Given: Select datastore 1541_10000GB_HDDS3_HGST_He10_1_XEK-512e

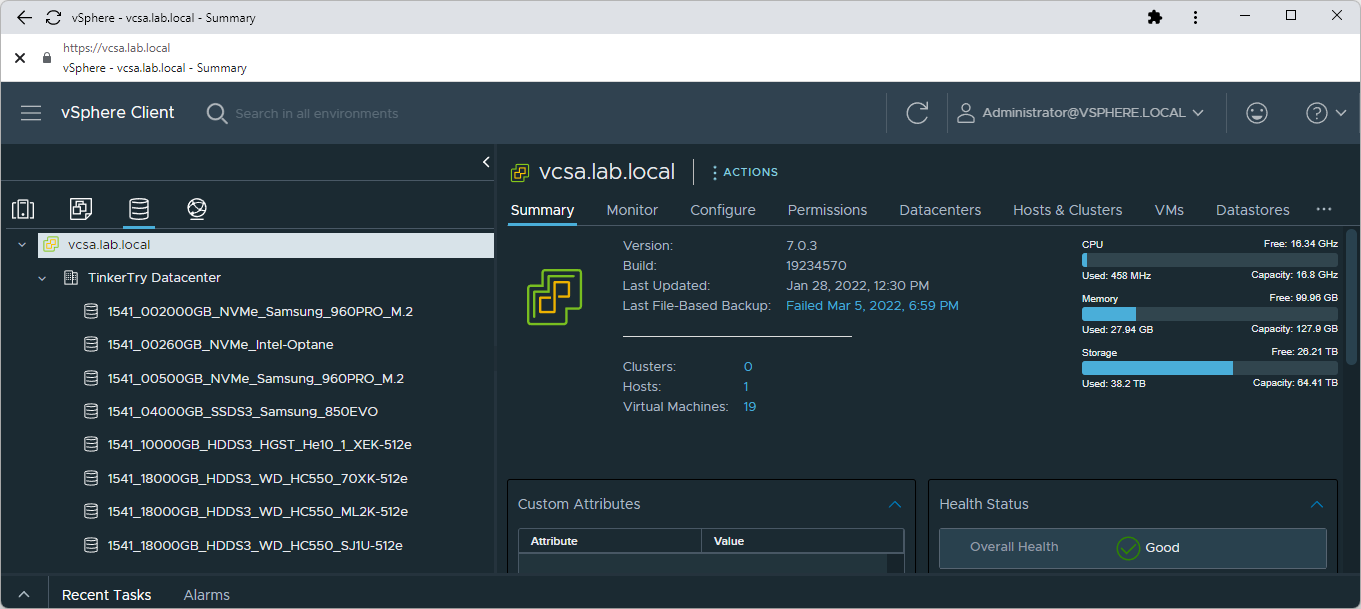Looking at the screenshot, I should [x=260, y=445].
